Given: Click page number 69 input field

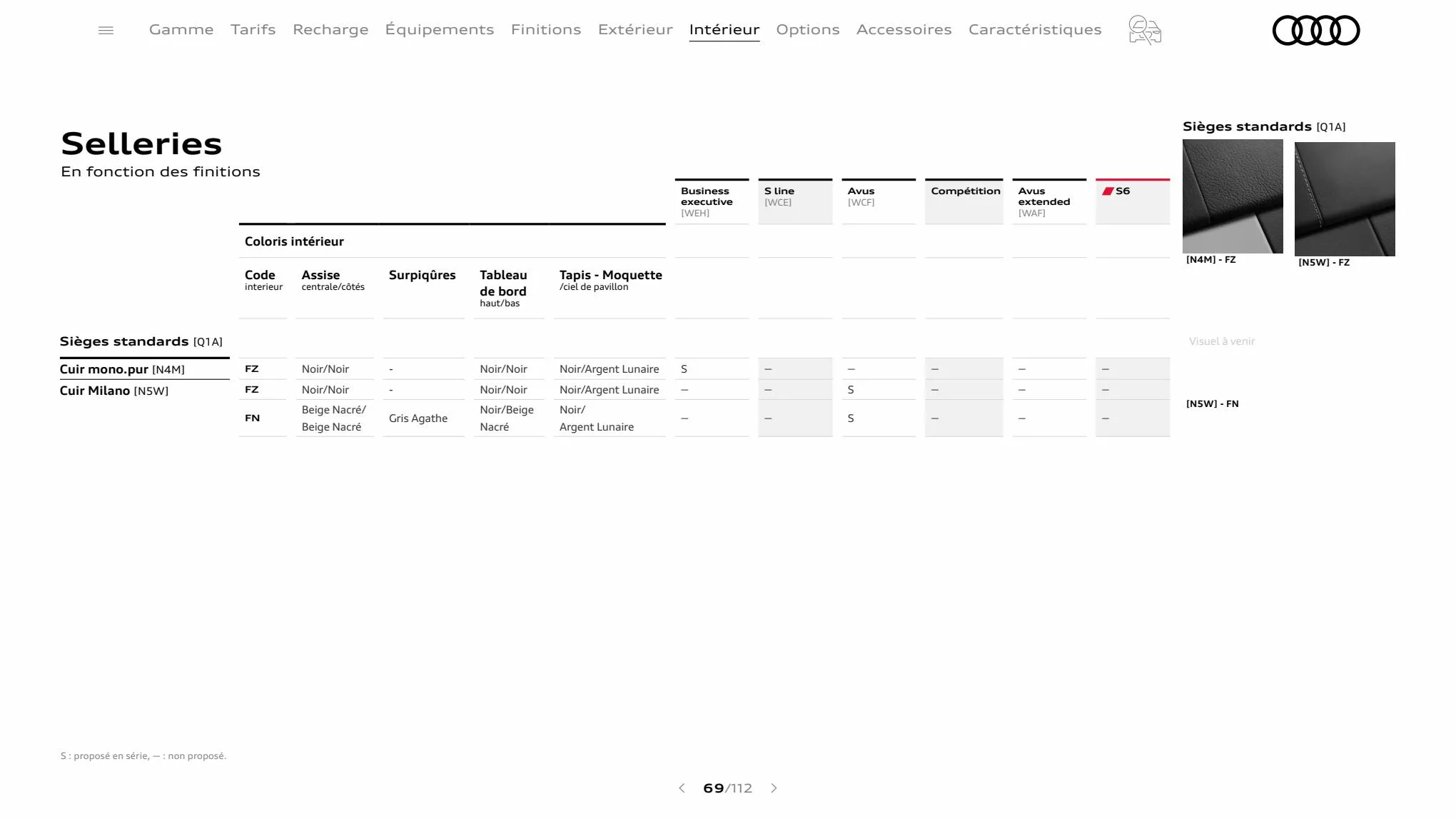Looking at the screenshot, I should pos(712,788).
